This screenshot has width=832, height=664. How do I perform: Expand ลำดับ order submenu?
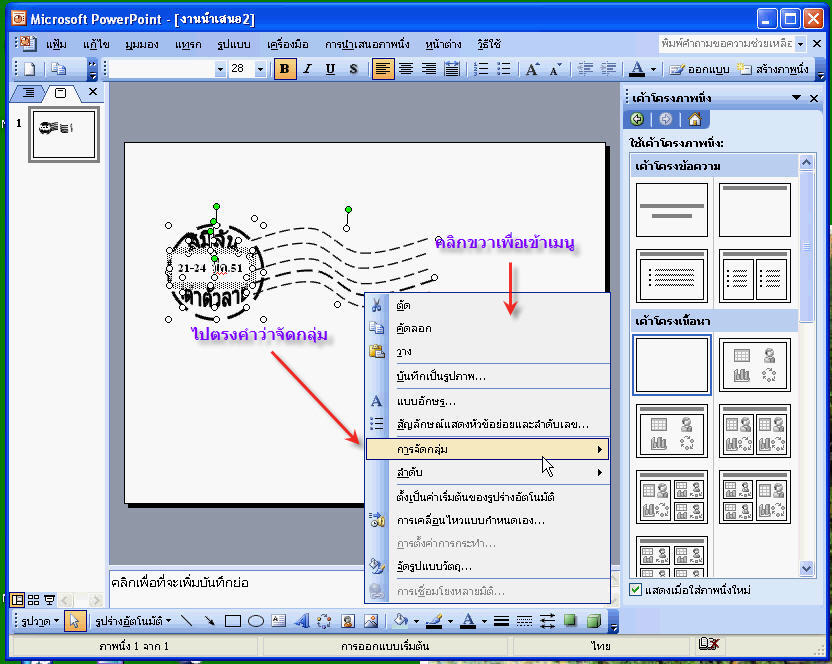(x=487, y=472)
